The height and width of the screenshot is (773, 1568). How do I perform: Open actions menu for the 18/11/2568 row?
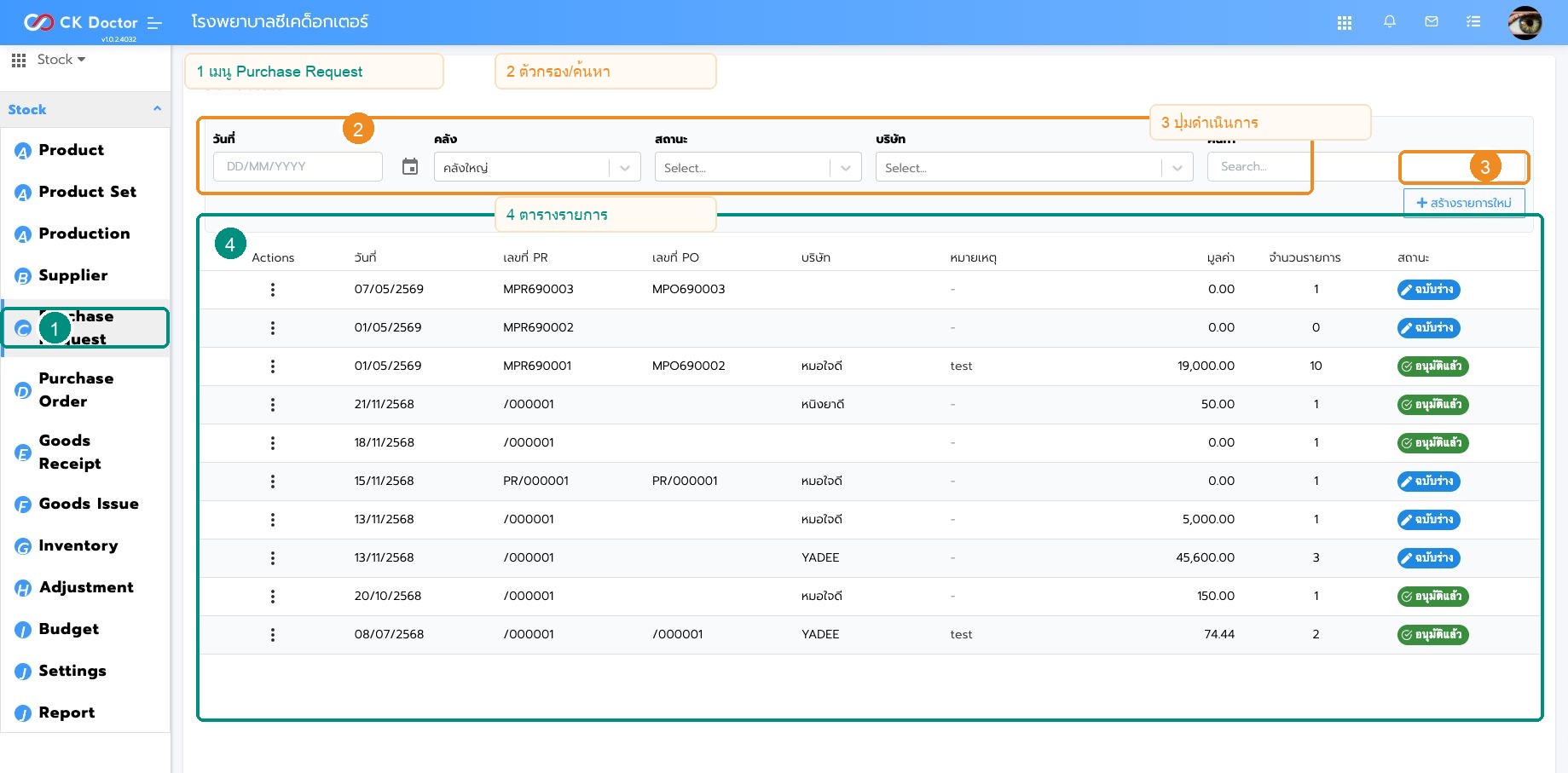[x=273, y=443]
